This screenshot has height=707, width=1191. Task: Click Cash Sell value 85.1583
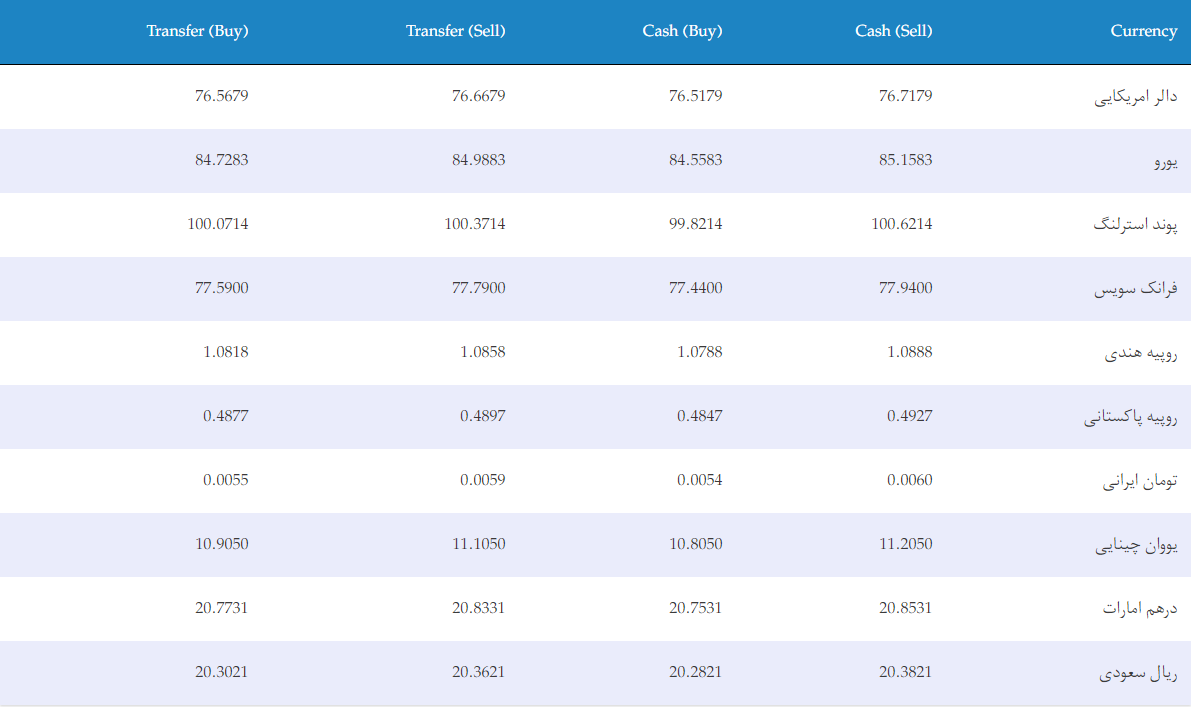click(905, 159)
